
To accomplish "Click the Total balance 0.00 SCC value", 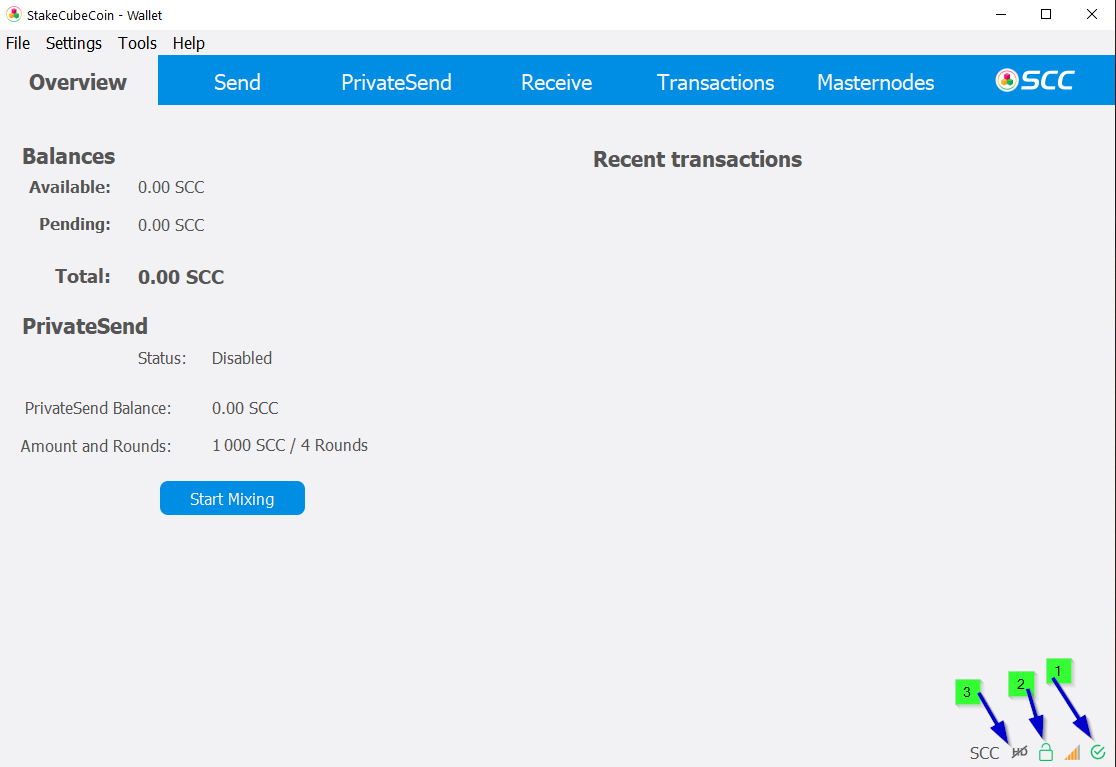I will tap(181, 277).
